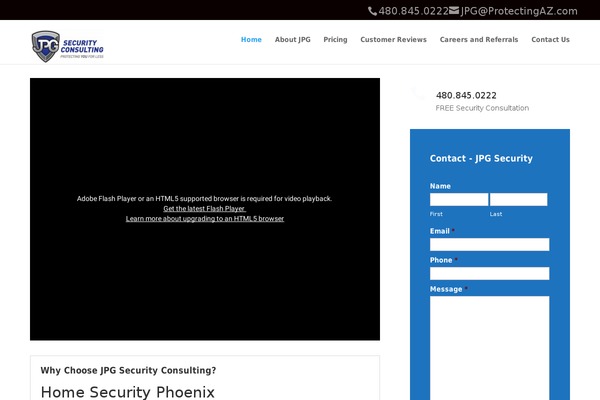Click Get the latest Flash Player link
The image size is (600, 400).
click(x=204, y=209)
